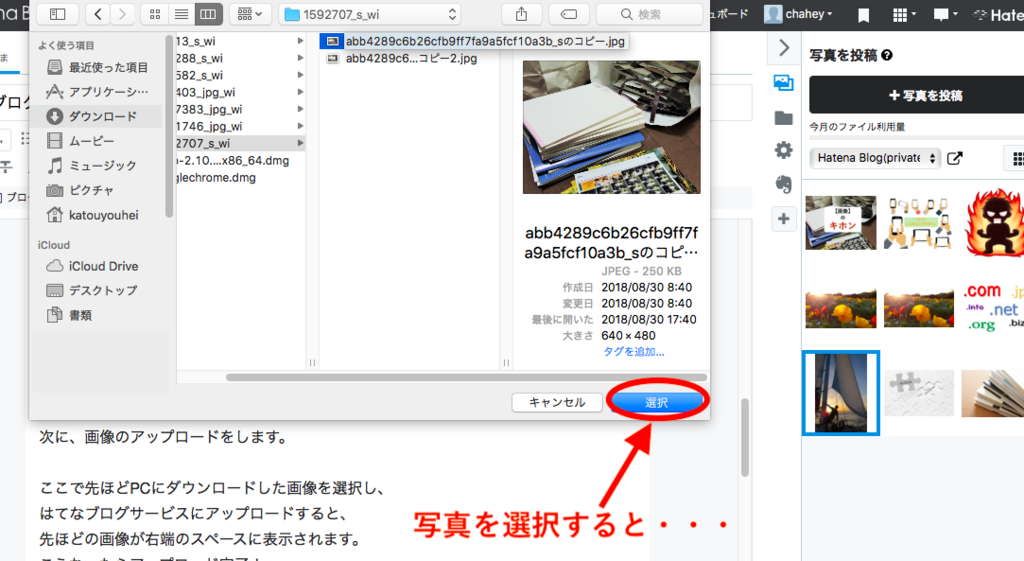The width and height of the screenshot is (1024, 561).
Task: Open 書類 in the sidebar
Action: click(x=98, y=315)
